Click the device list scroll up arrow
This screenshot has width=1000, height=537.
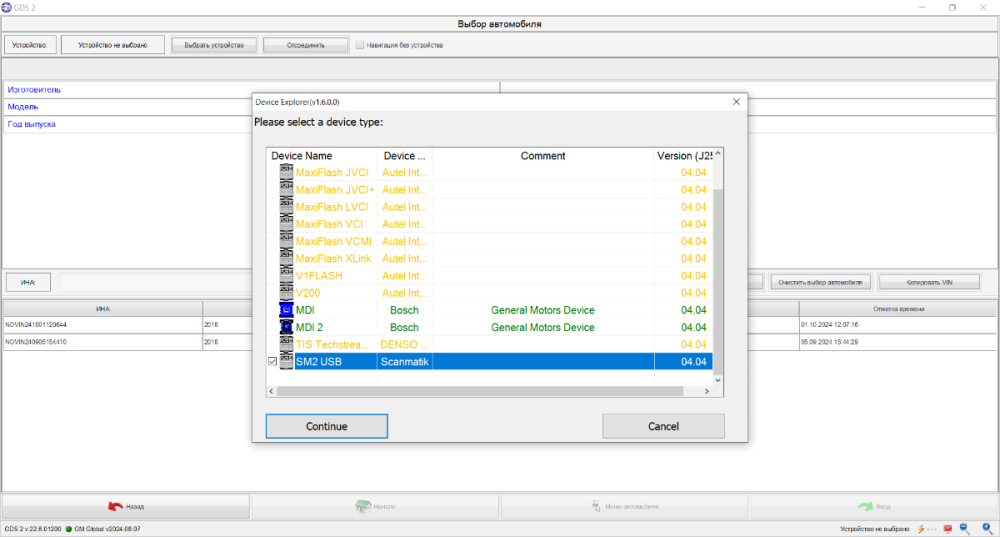point(717,154)
